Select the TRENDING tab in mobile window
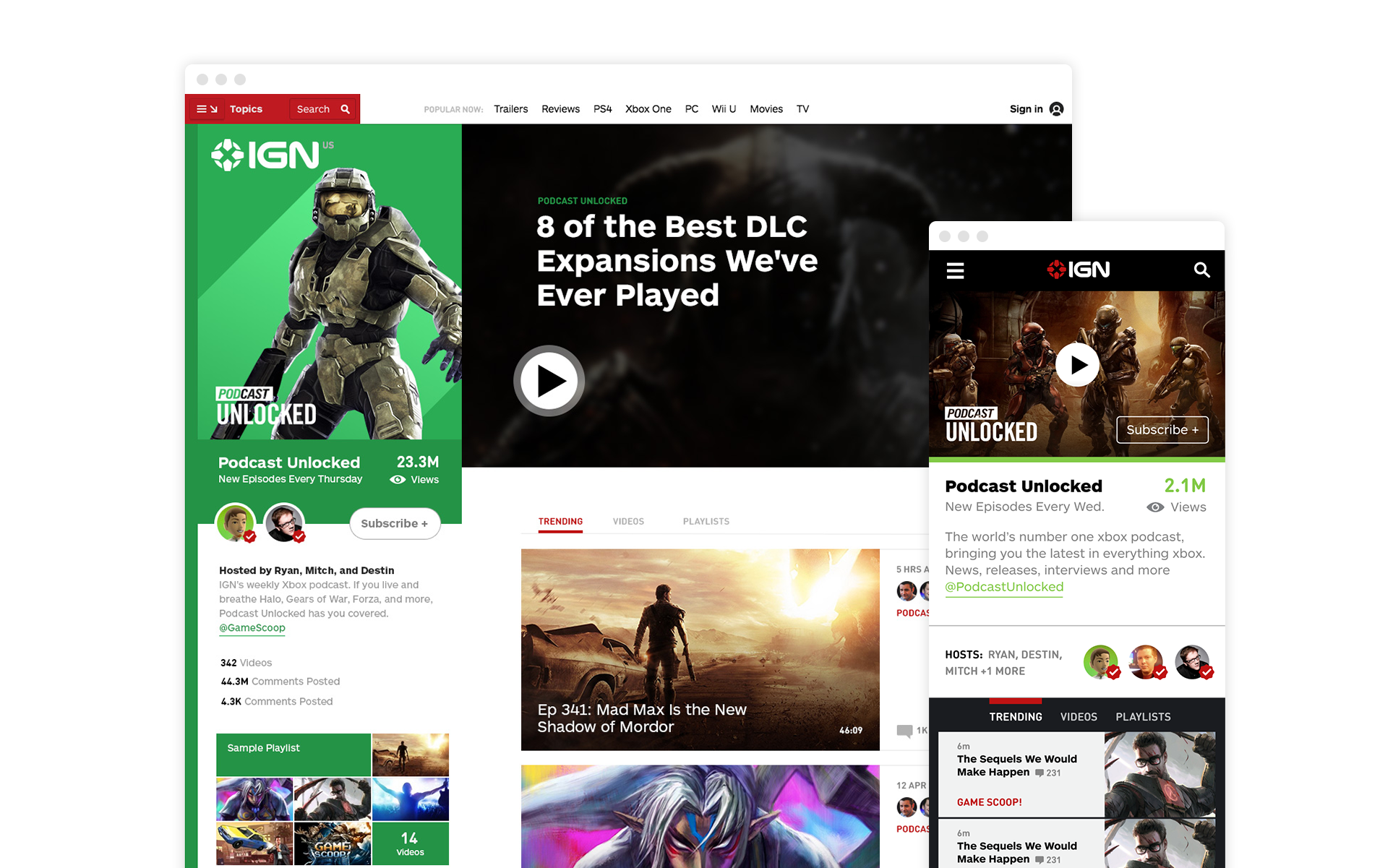The height and width of the screenshot is (868, 1393). coord(1015,717)
